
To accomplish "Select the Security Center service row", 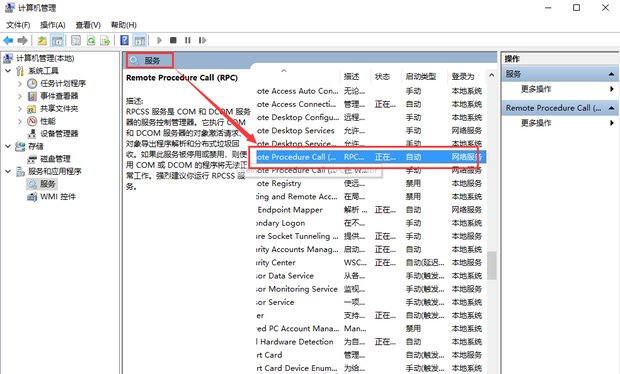I will pyautogui.click(x=371, y=263).
